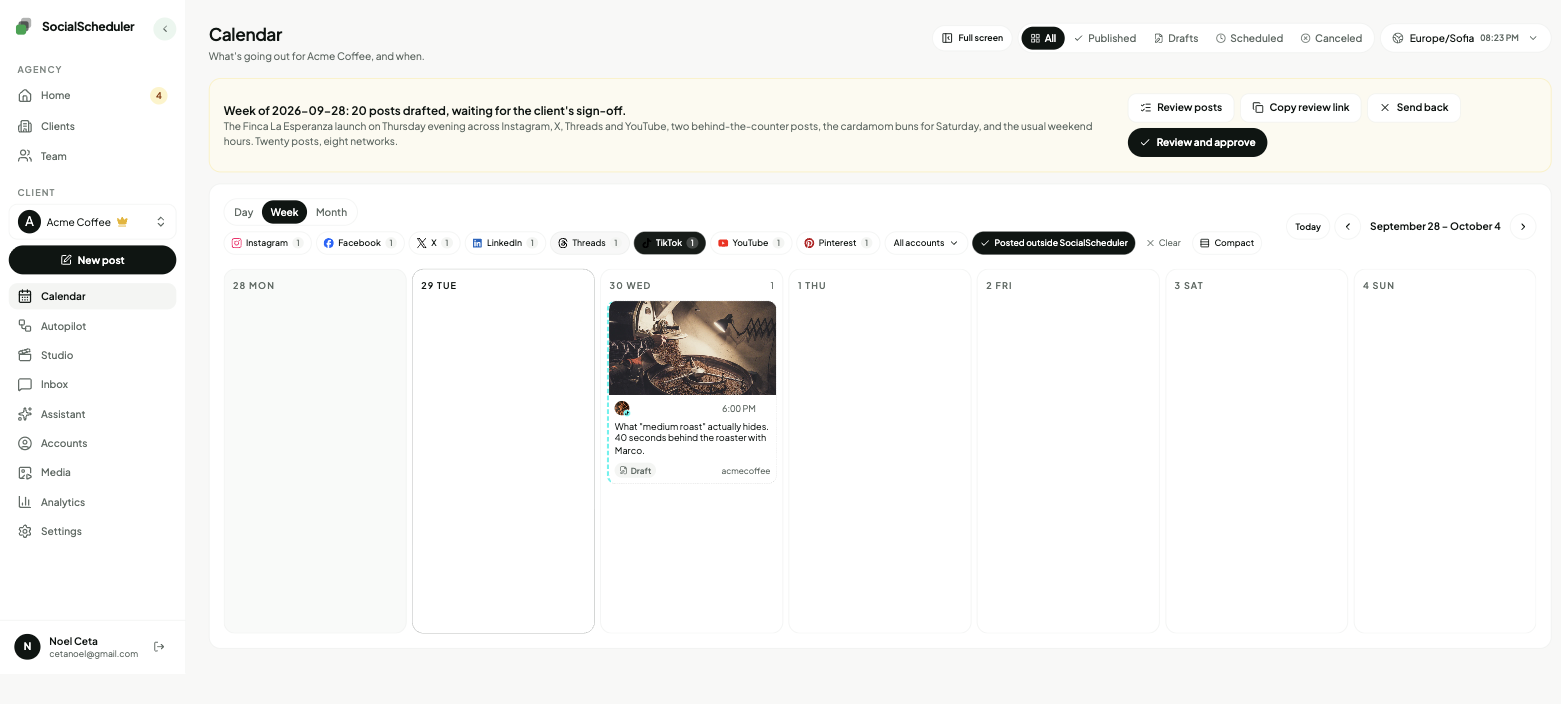Toggle the Instagram network filter
The height and width of the screenshot is (704, 1561).
(267, 243)
